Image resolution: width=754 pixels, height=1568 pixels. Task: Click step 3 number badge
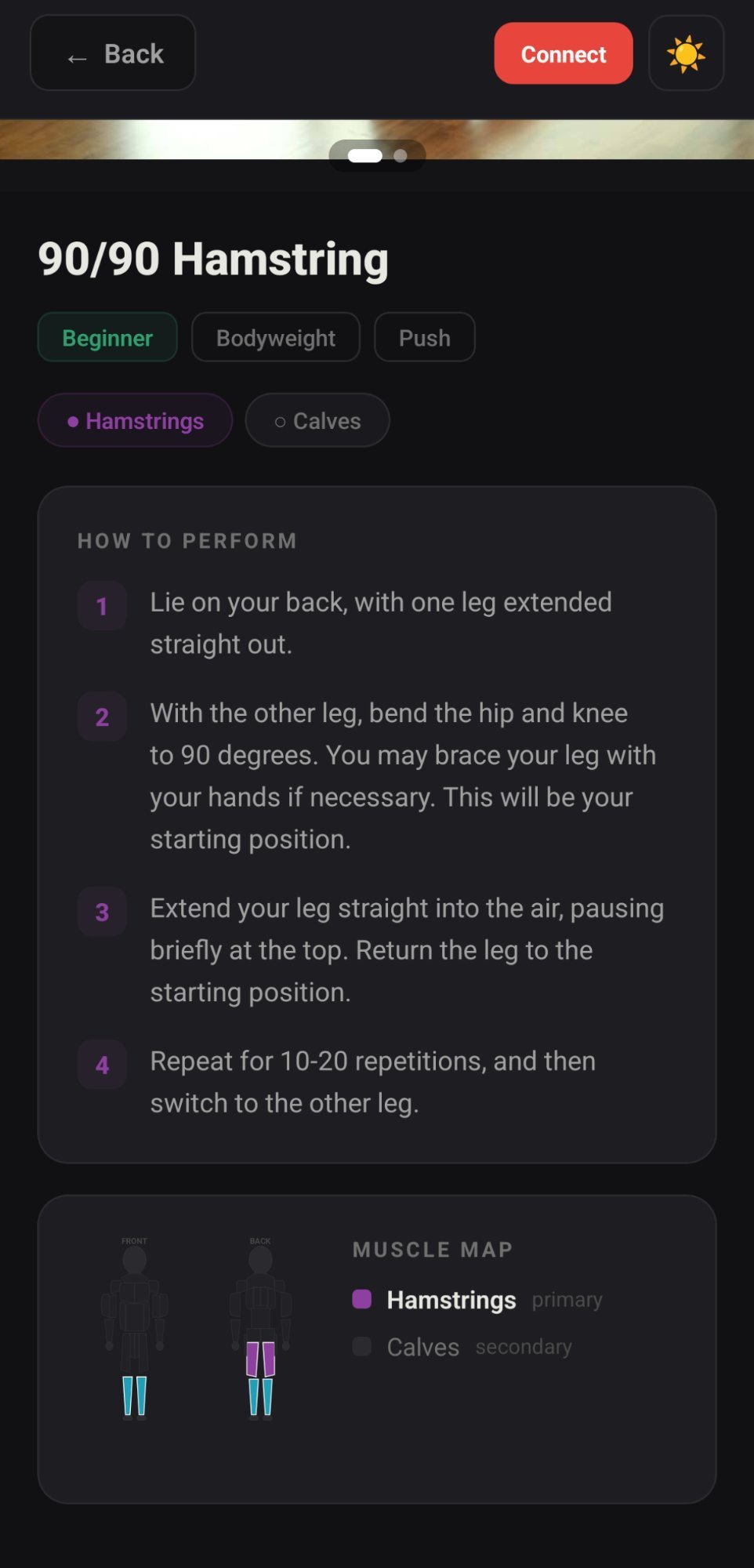pos(101,912)
